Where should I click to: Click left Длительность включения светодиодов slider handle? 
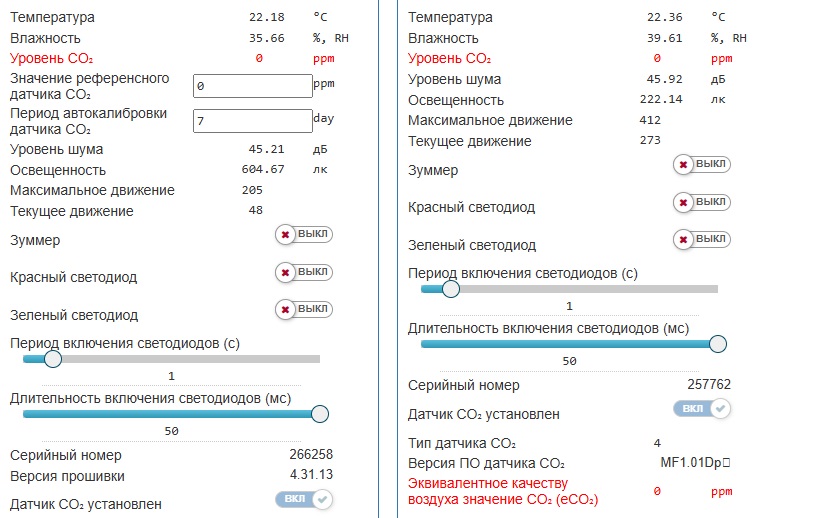point(320,414)
